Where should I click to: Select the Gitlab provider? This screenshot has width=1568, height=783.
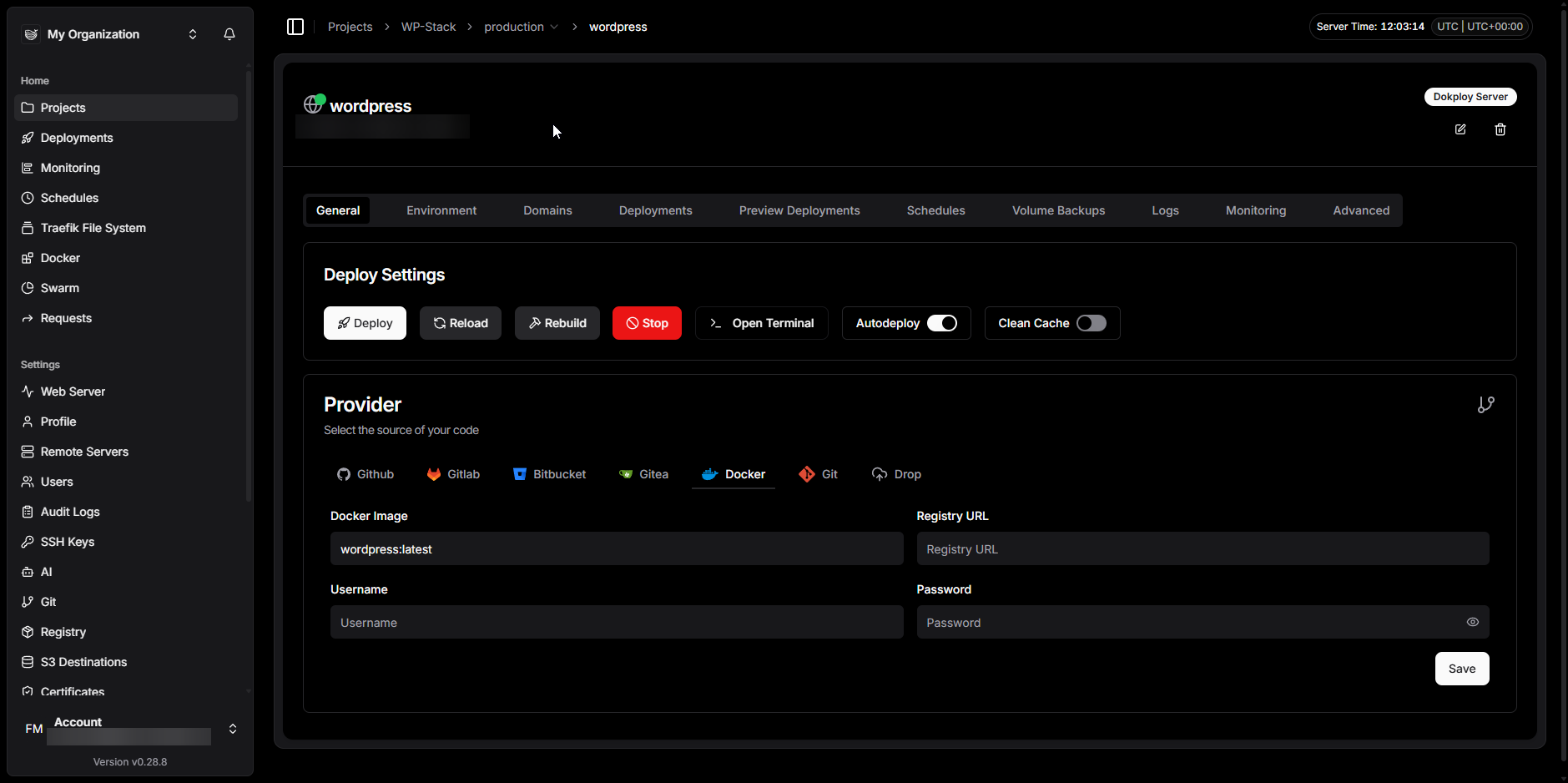[x=453, y=474]
